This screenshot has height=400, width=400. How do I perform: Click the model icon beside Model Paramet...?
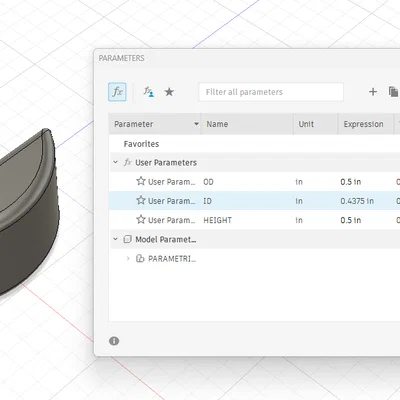(x=127, y=239)
